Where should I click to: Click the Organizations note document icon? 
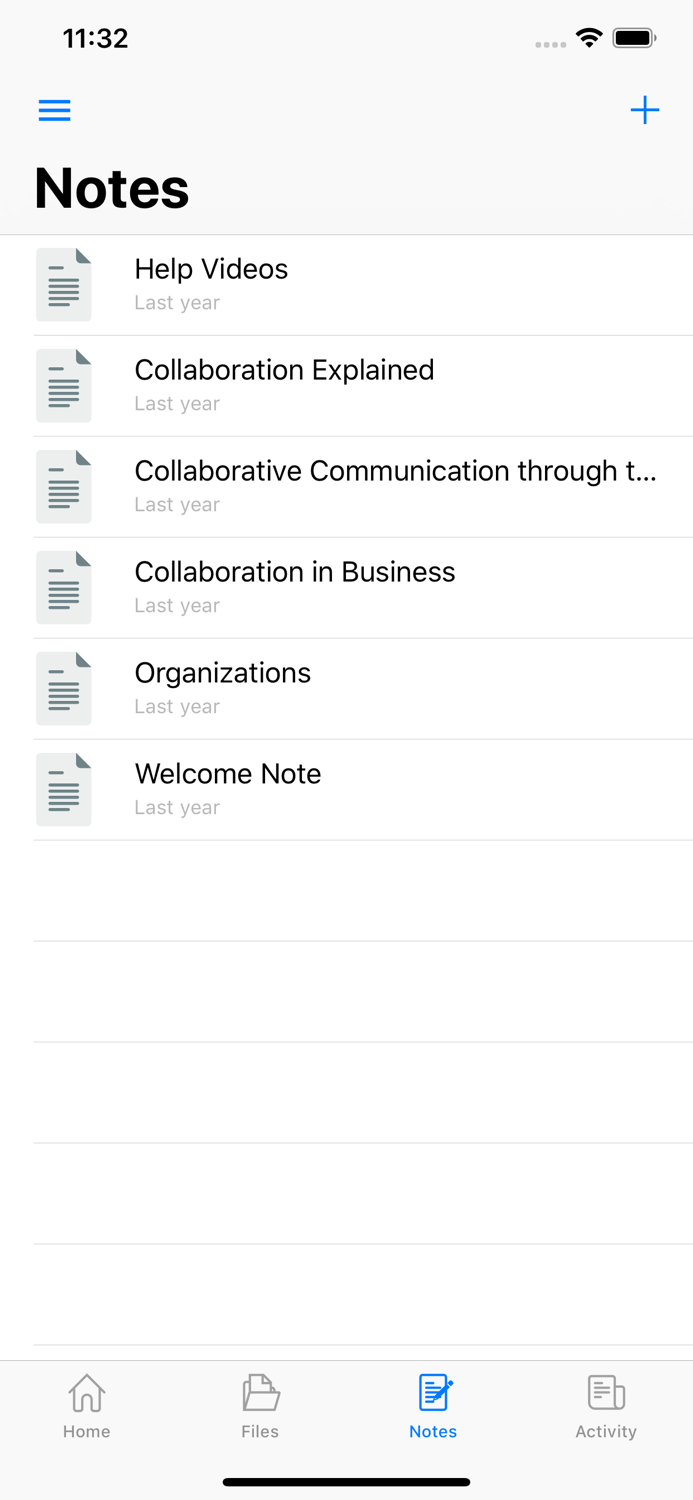point(64,689)
